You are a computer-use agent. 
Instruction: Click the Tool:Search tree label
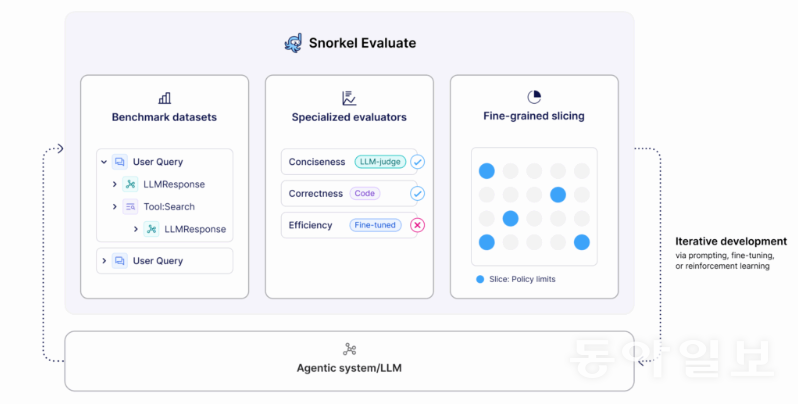[x=169, y=207]
